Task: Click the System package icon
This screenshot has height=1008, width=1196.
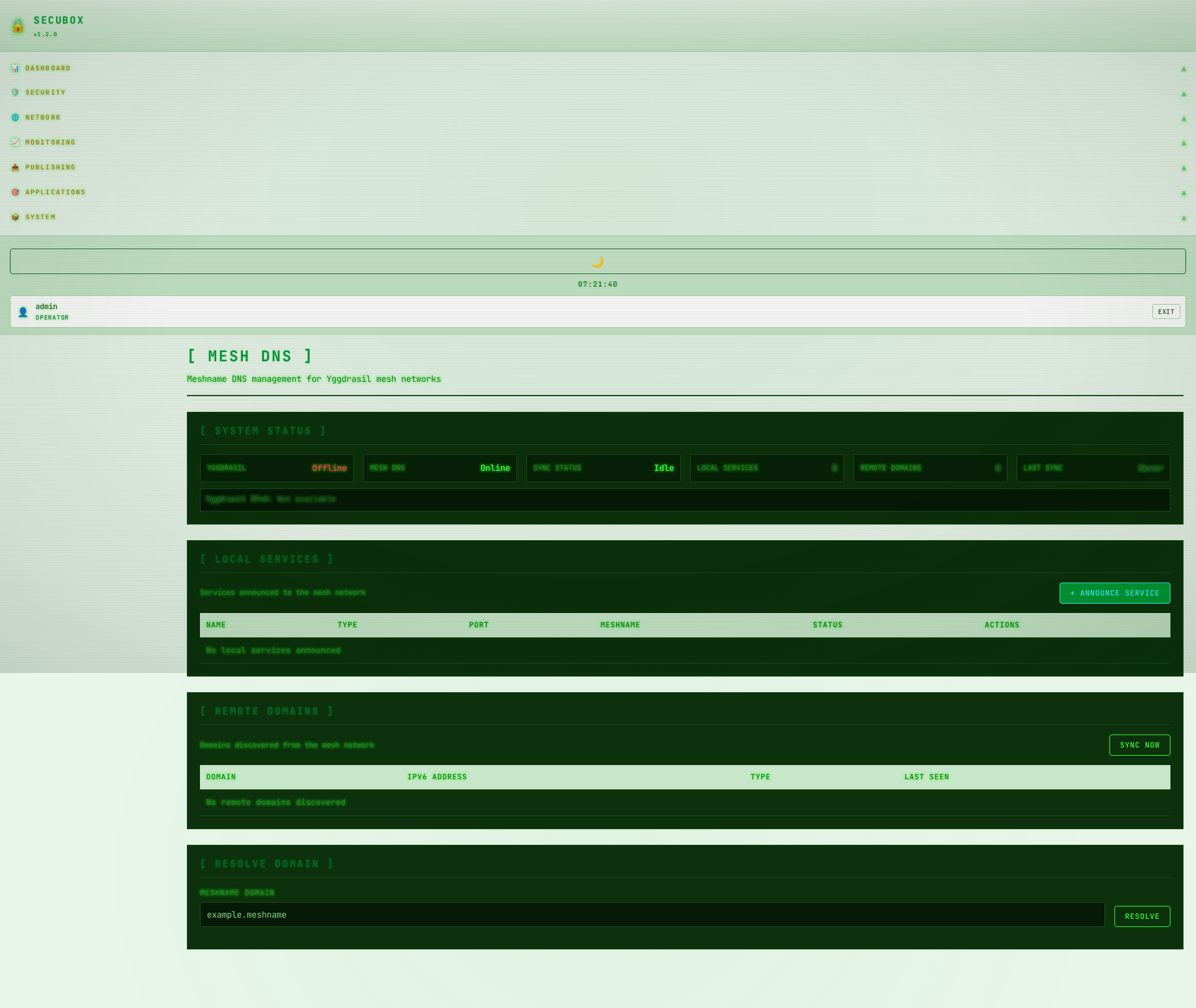Action: (16, 217)
